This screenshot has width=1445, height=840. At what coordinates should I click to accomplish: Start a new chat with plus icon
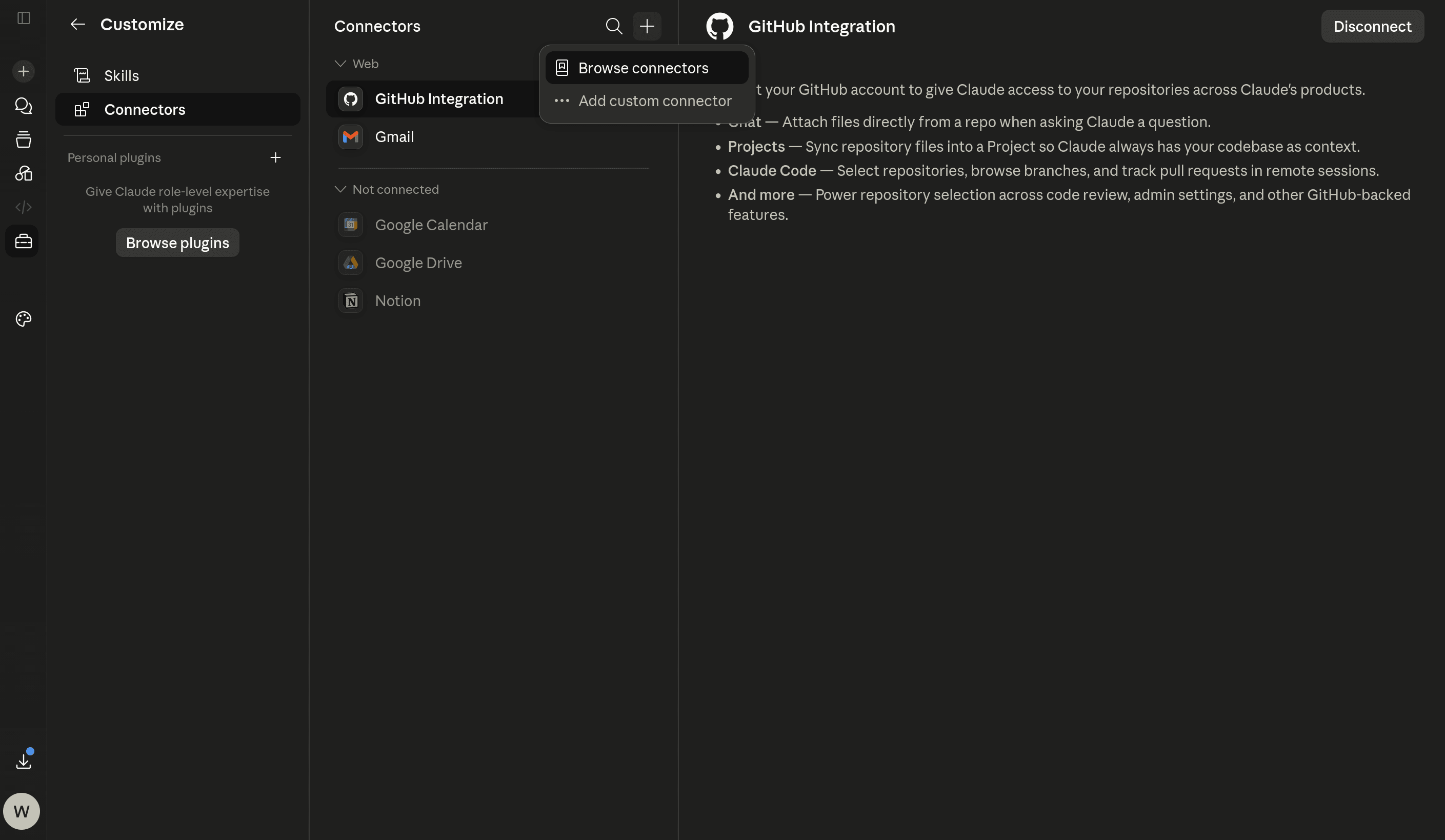[x=24, y=71]
